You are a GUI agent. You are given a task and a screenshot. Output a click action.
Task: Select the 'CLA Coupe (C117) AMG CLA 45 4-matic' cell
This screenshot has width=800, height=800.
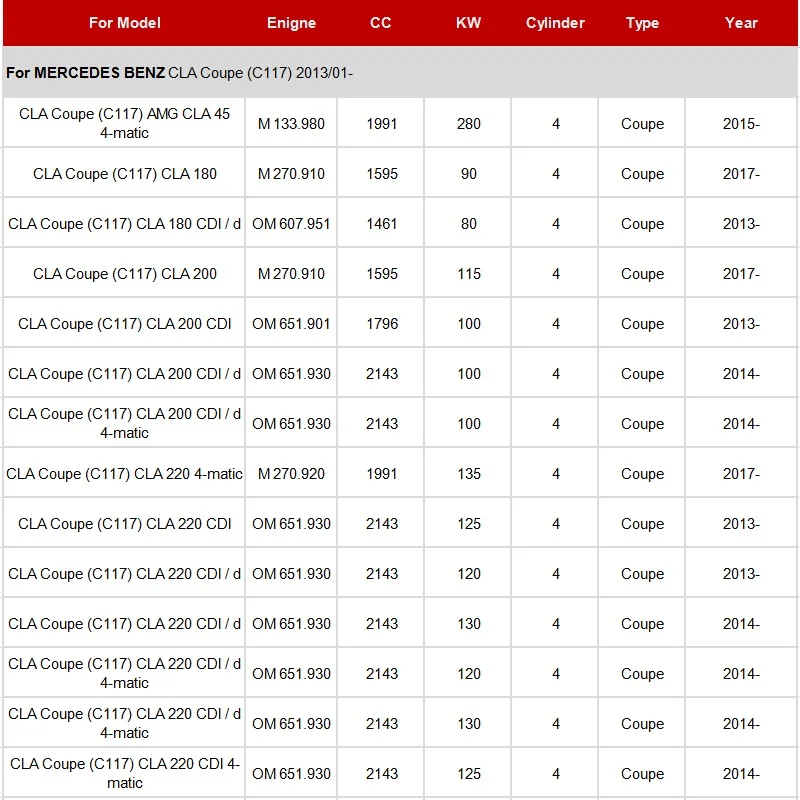(124, 123)
